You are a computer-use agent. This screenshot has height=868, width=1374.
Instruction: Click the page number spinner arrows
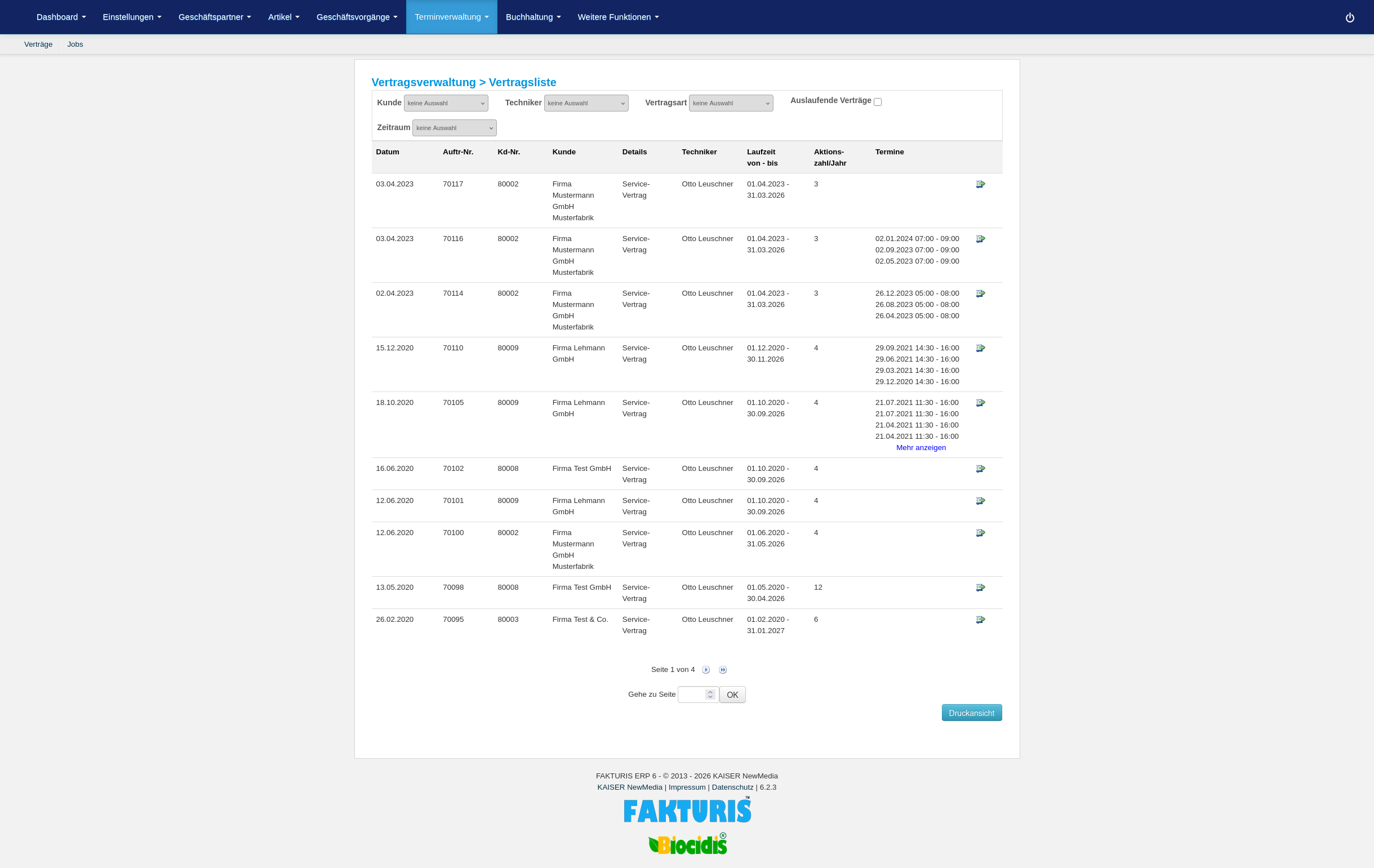(710, 695)
